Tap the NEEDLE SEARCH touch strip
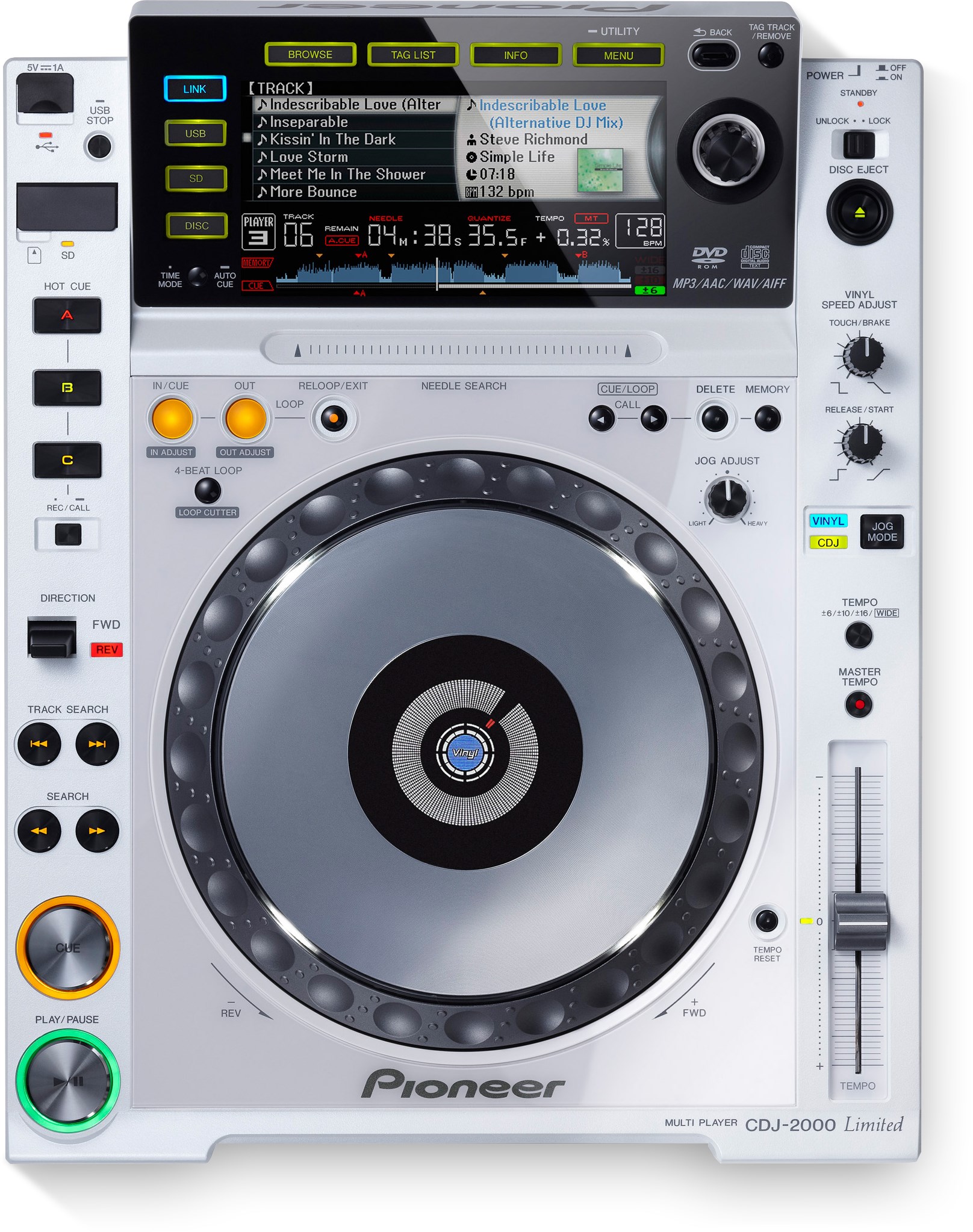The width and height of the screenshot is (973, 1232). pyautogui.click(x=462, y=349)
